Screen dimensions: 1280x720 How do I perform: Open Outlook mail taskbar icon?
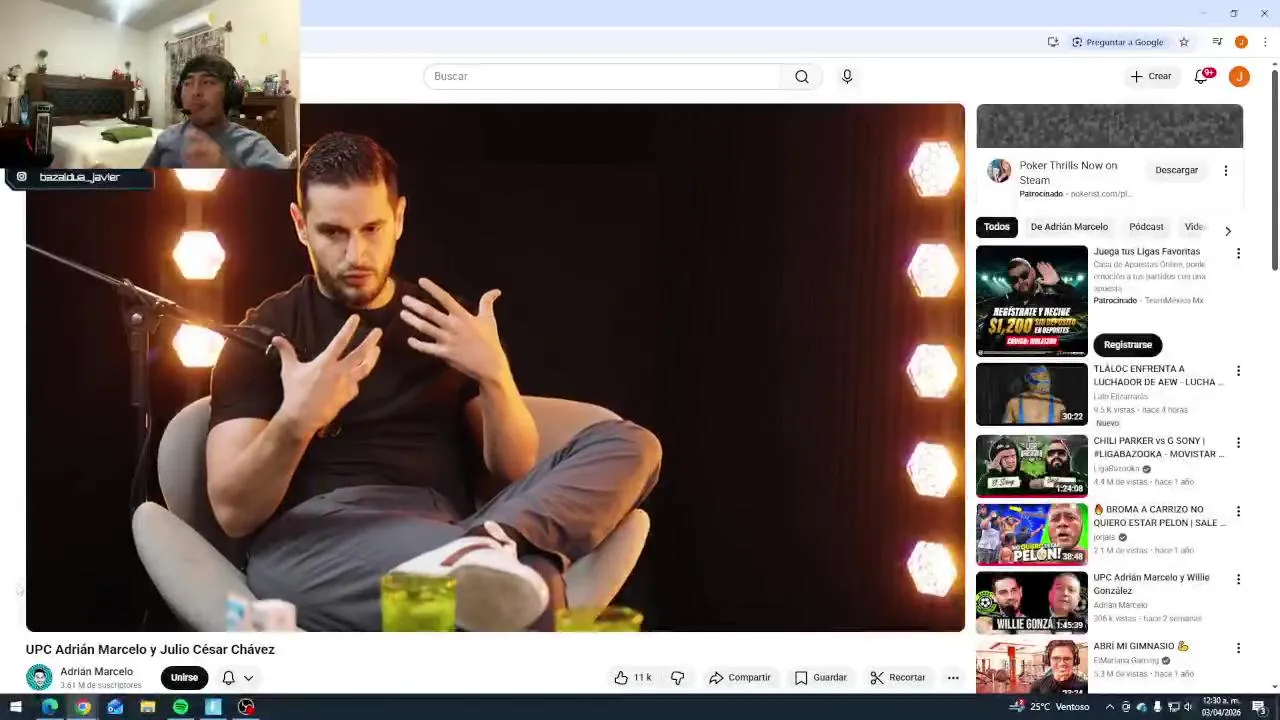point(115,707)
